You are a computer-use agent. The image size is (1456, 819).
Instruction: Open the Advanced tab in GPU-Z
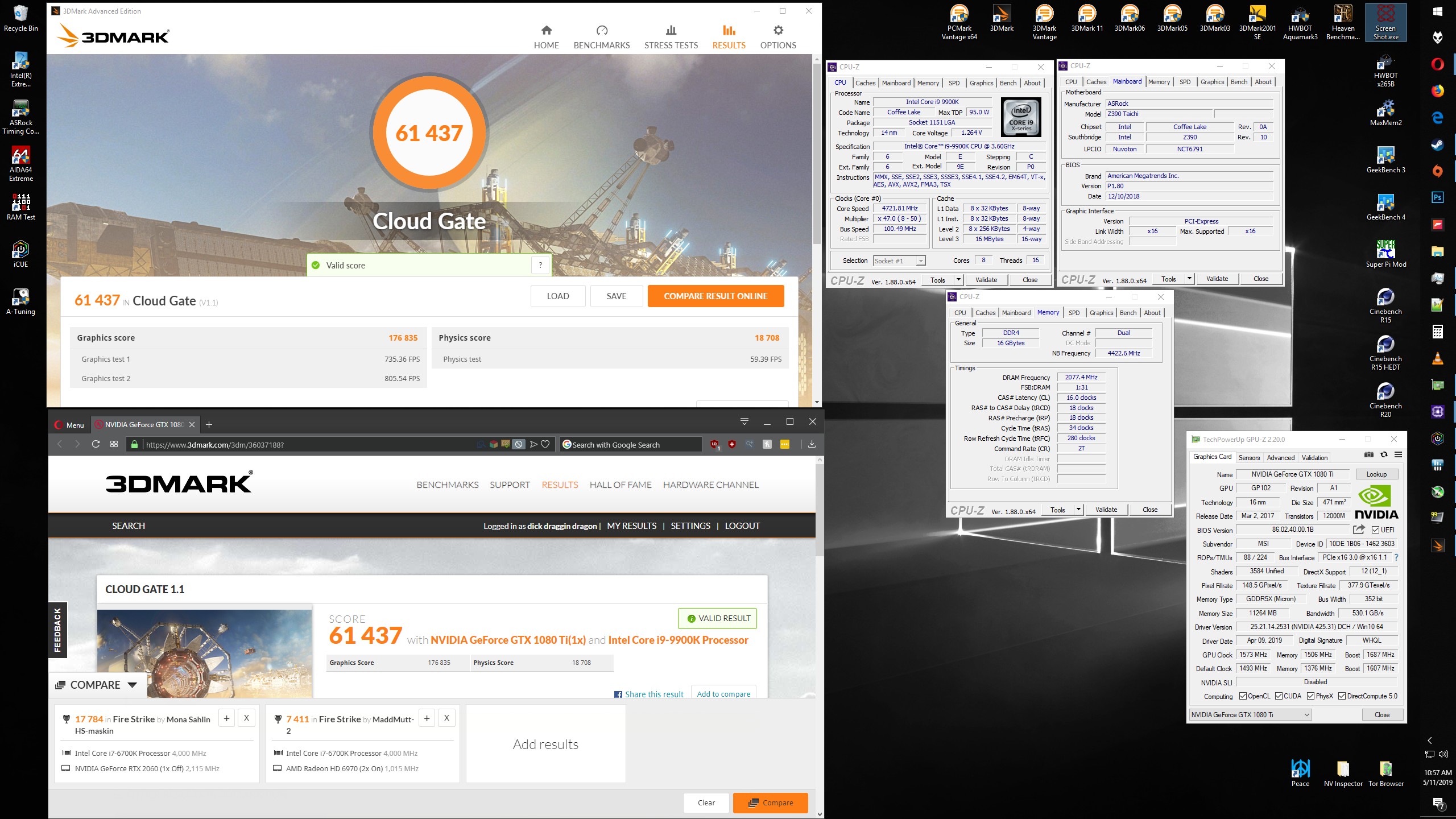point(1281,457)
